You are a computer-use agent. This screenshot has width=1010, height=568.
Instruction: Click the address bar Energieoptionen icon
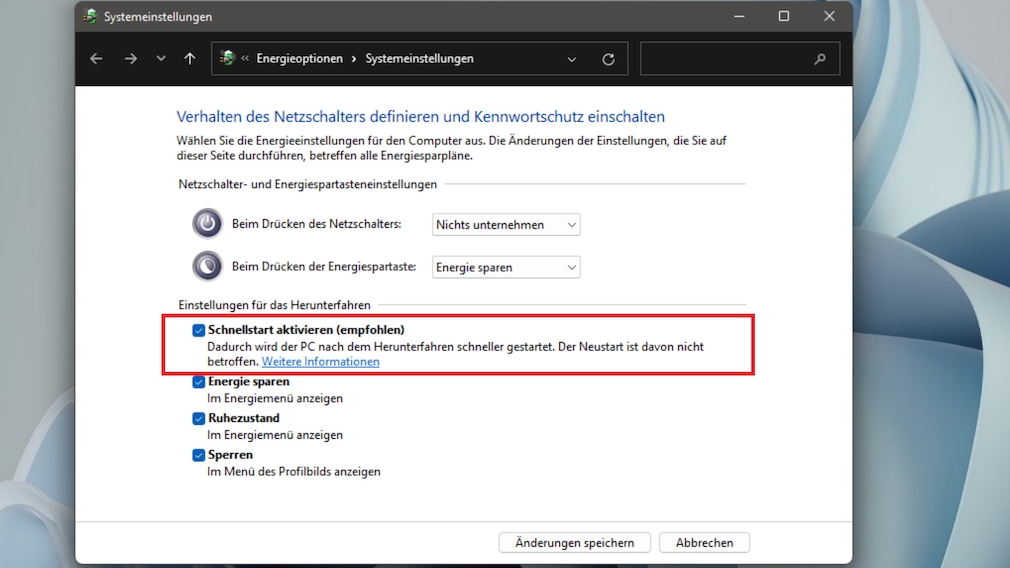(228, 58)
